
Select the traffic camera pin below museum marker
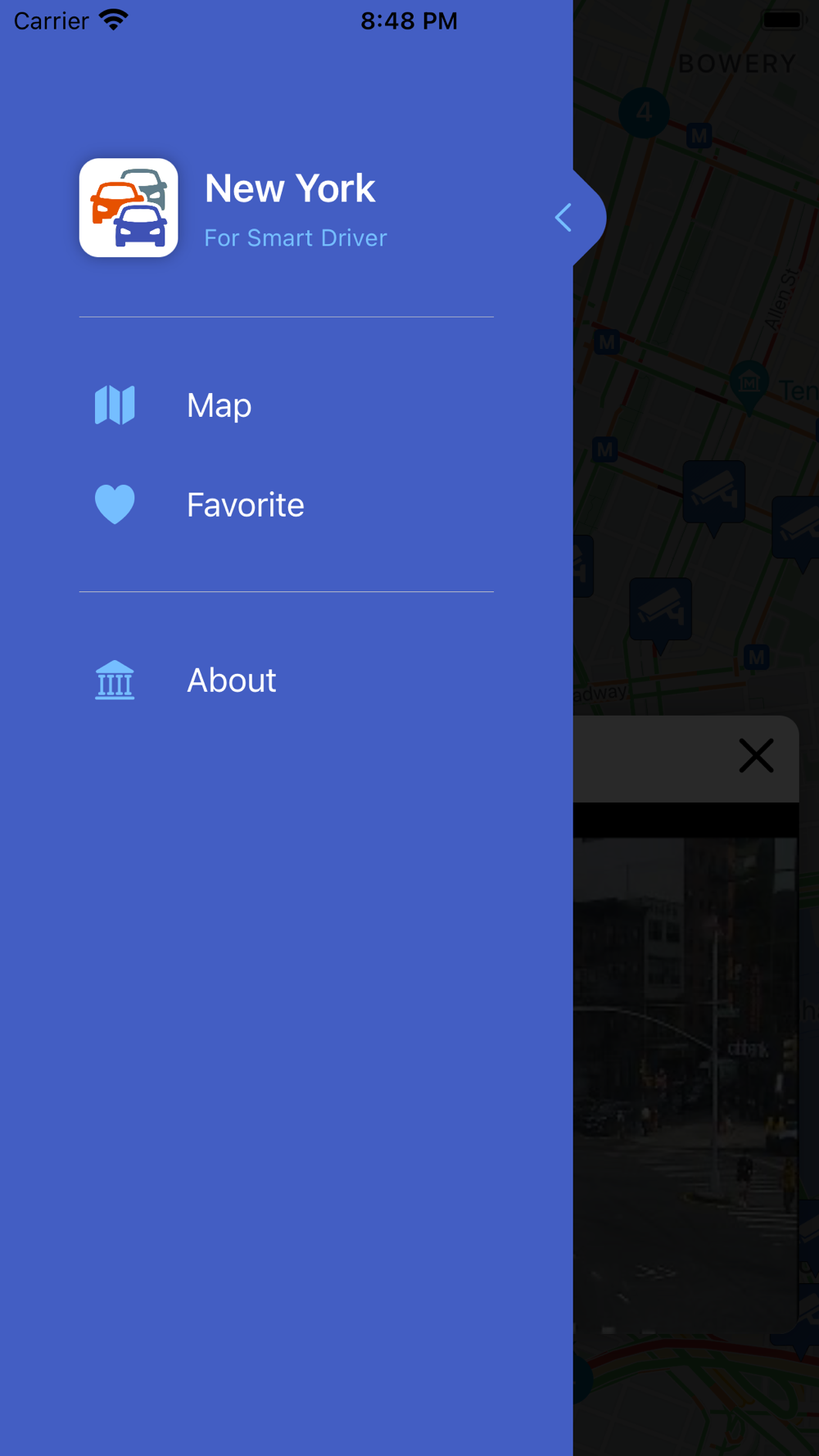click(x=714, y=498)
